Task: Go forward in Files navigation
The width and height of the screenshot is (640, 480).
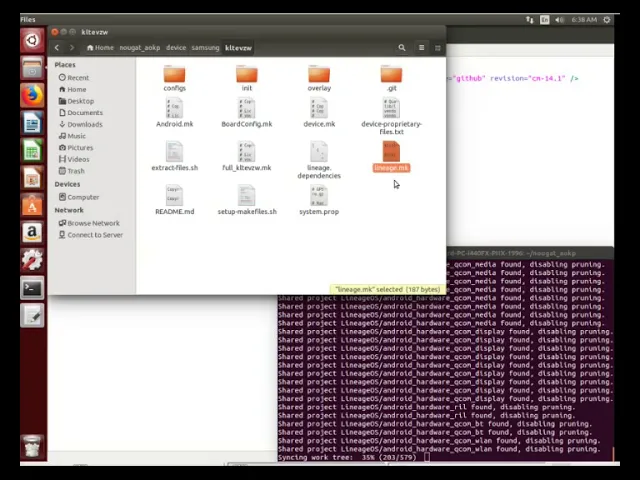Action: 72,48
